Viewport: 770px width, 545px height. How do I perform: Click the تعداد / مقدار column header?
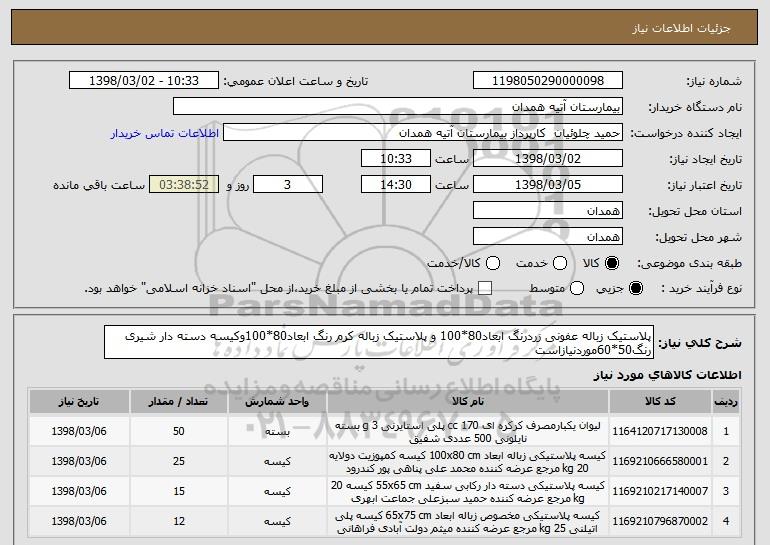(179, 402)
